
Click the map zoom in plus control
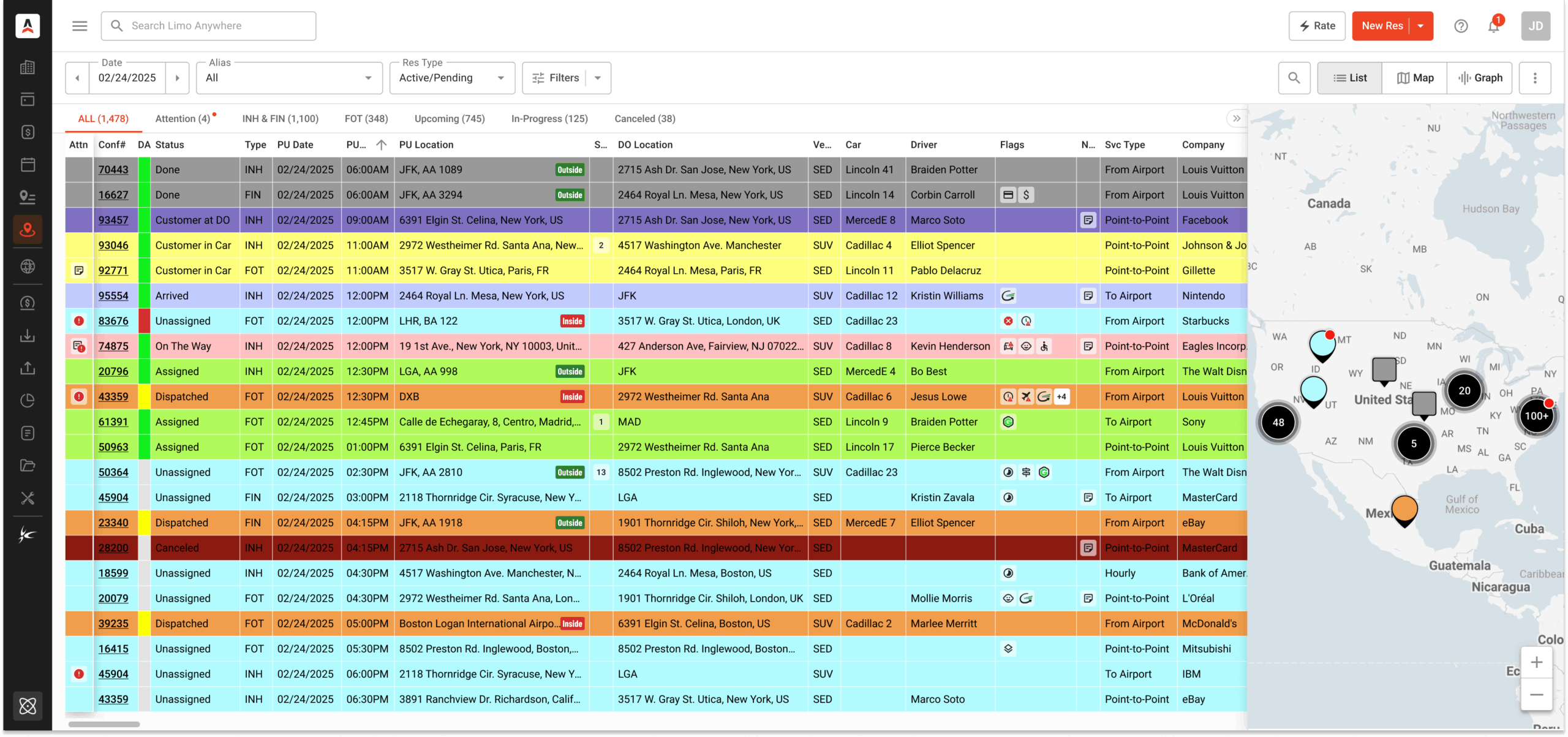(x=1536, y=662)
